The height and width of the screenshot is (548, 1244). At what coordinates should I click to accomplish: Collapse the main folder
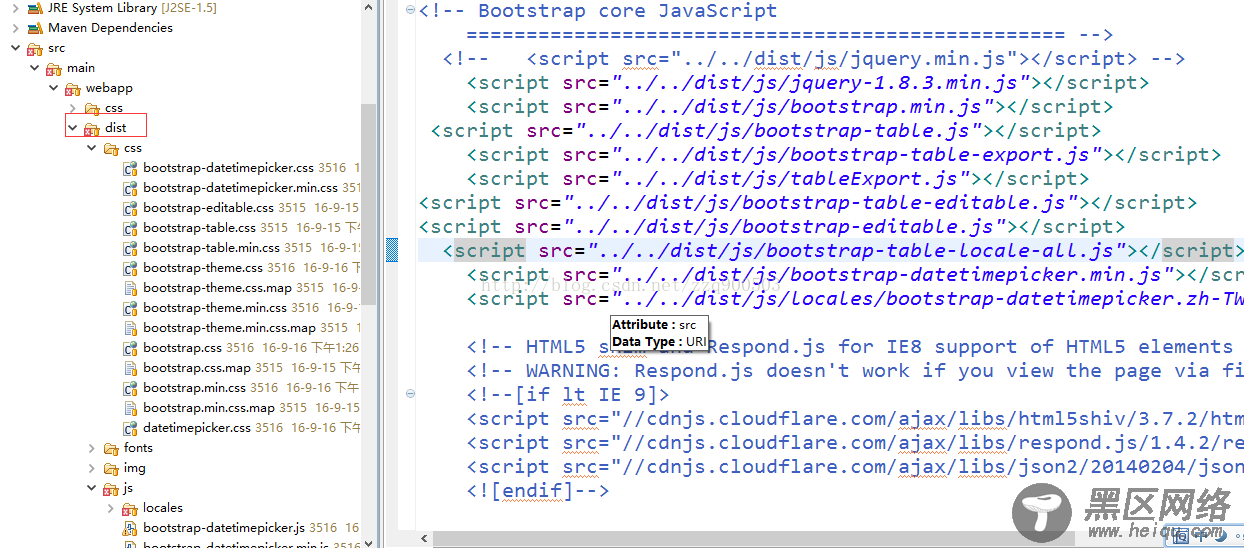pyautogui.click(x=34, y=68)
